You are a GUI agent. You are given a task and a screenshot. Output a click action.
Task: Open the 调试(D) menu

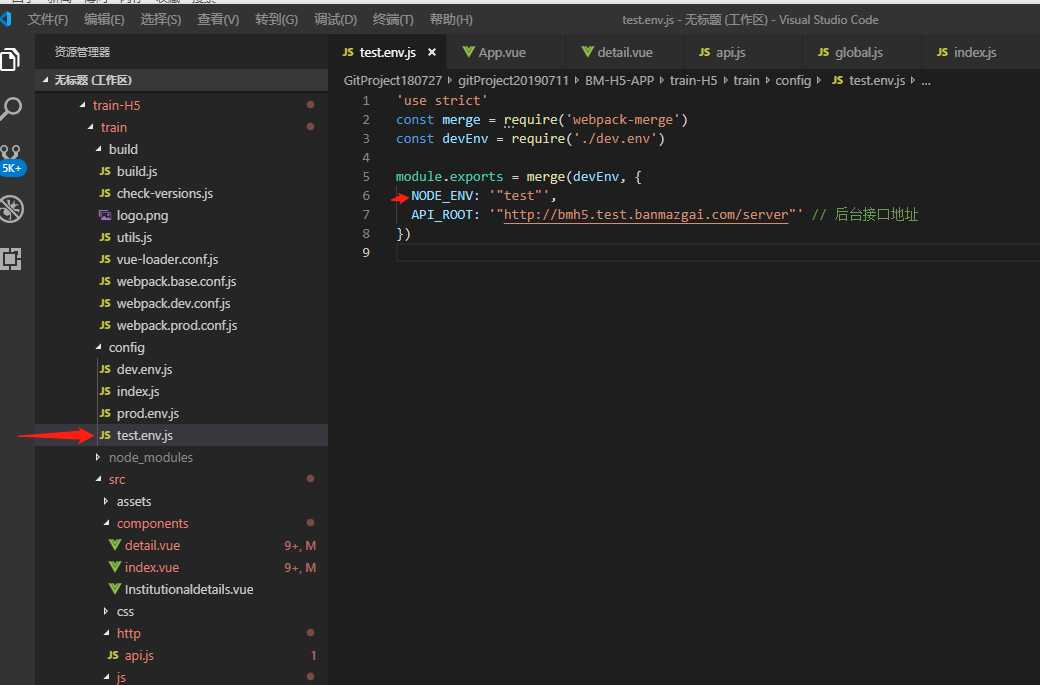click(335, 19)
